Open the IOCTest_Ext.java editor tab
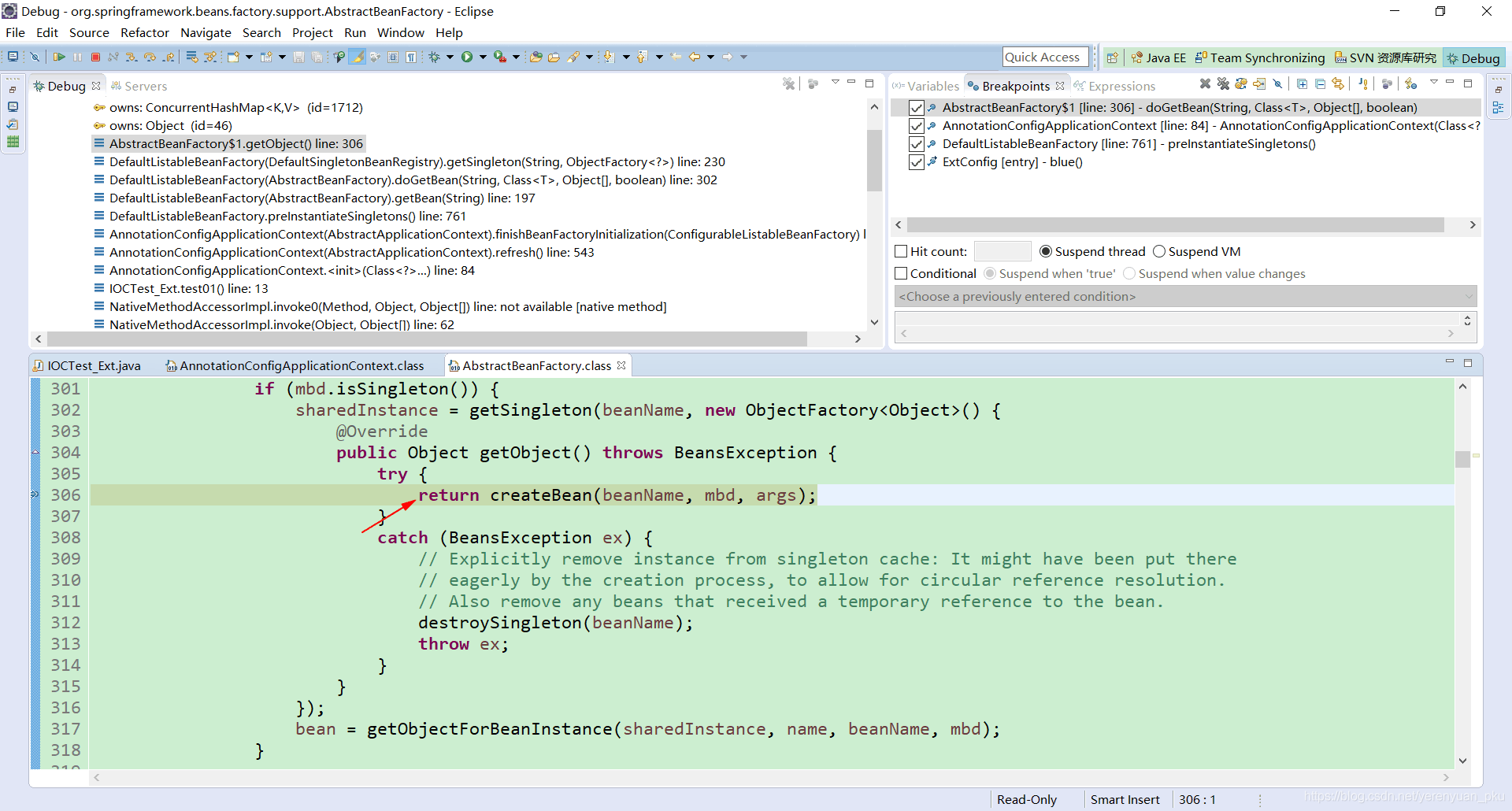 (87, 366)
